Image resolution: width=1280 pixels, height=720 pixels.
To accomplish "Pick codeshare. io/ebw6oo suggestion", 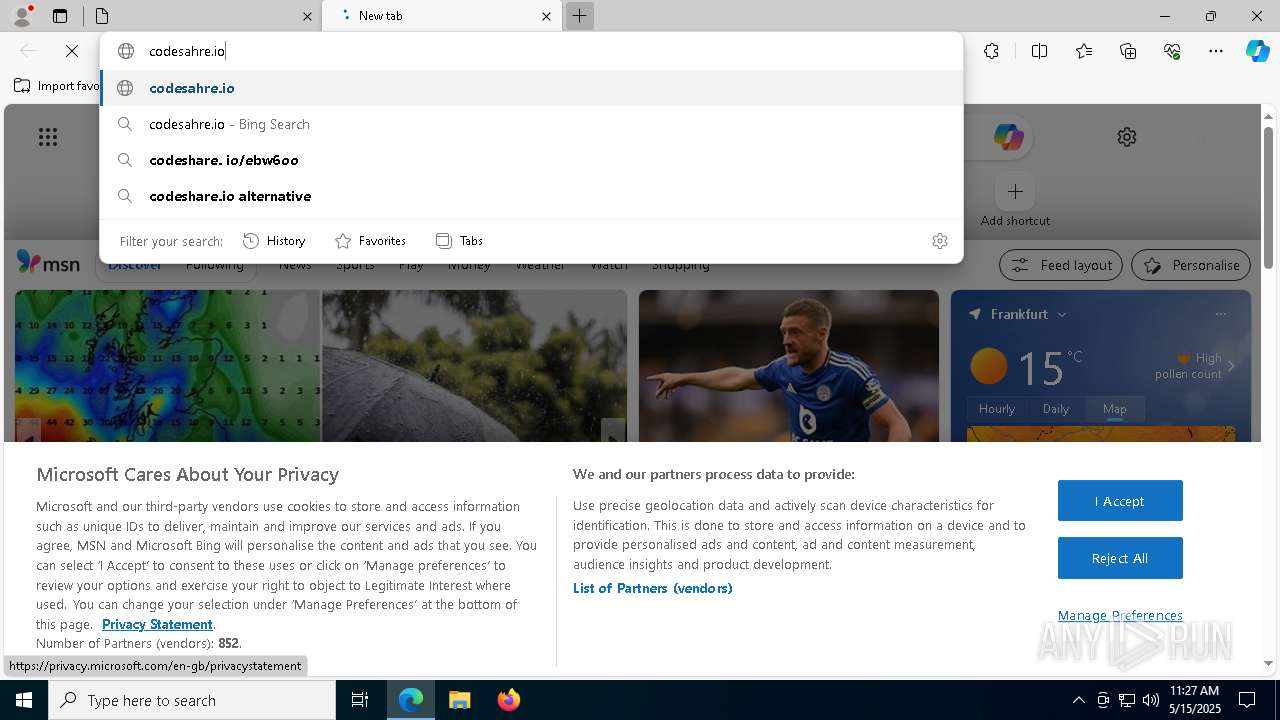I will pyautogui.click(x=531, y=160).
